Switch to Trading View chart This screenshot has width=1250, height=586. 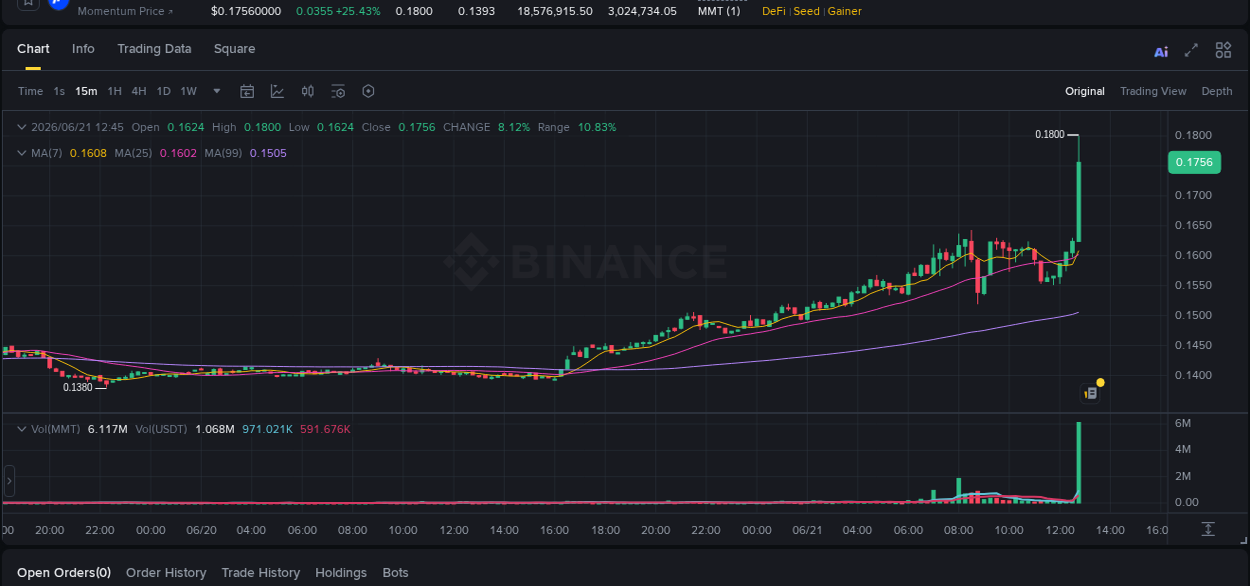(1153, 91)
